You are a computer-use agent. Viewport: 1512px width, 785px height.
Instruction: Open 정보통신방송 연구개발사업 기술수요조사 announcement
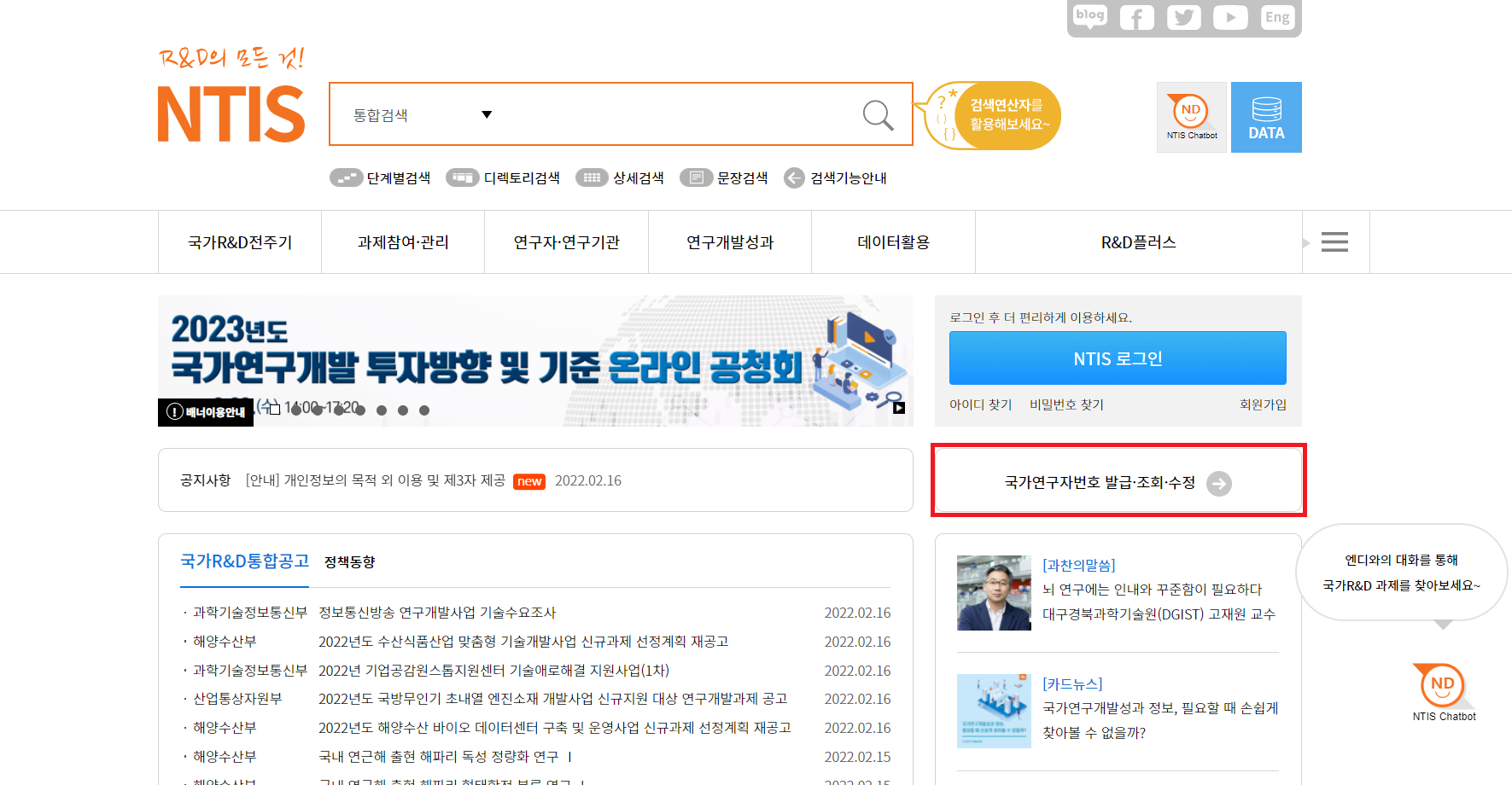pyautogui.click(x=437, y=613)
